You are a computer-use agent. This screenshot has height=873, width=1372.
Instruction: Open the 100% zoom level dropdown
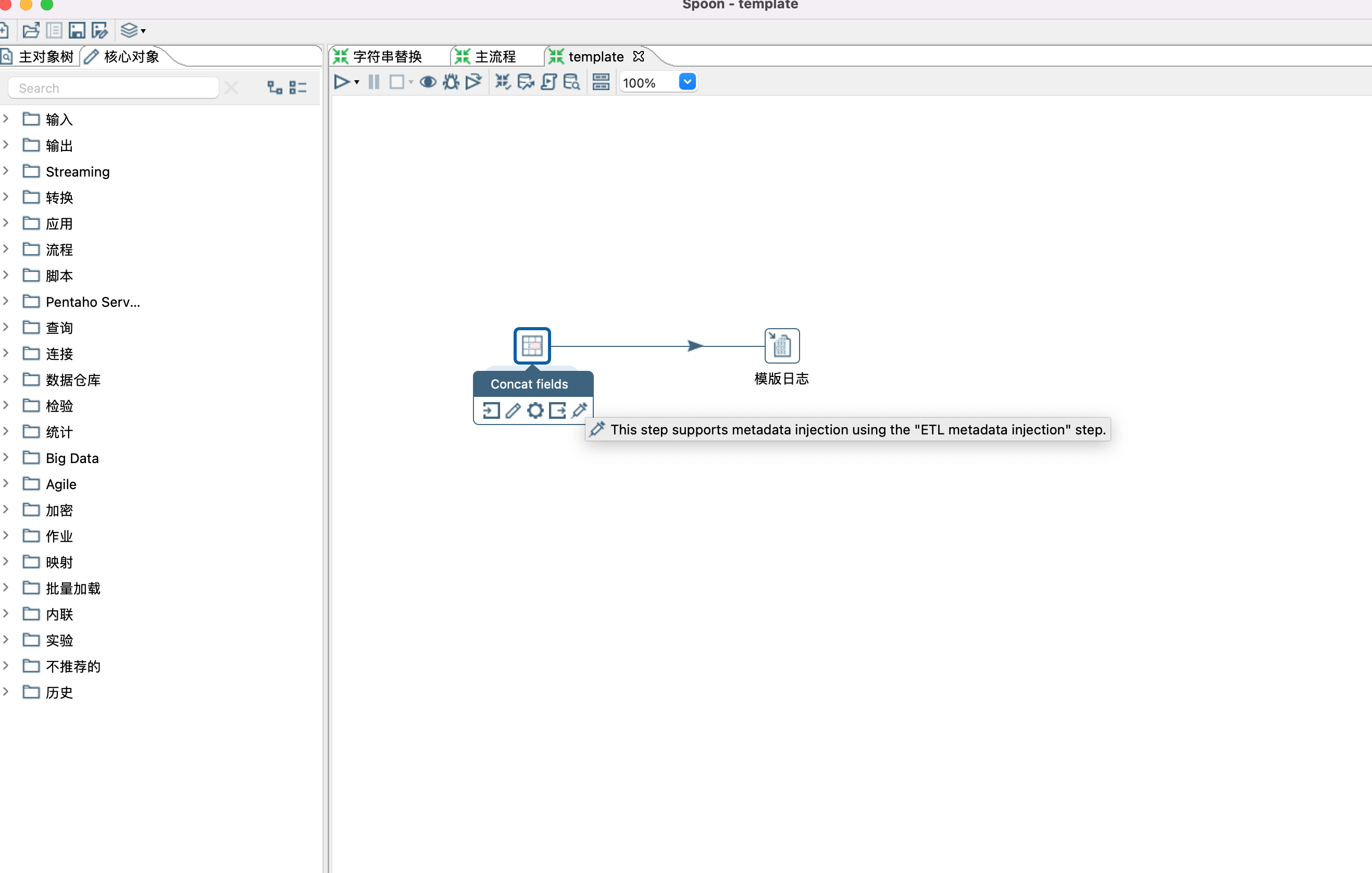(x=687, y=82)
